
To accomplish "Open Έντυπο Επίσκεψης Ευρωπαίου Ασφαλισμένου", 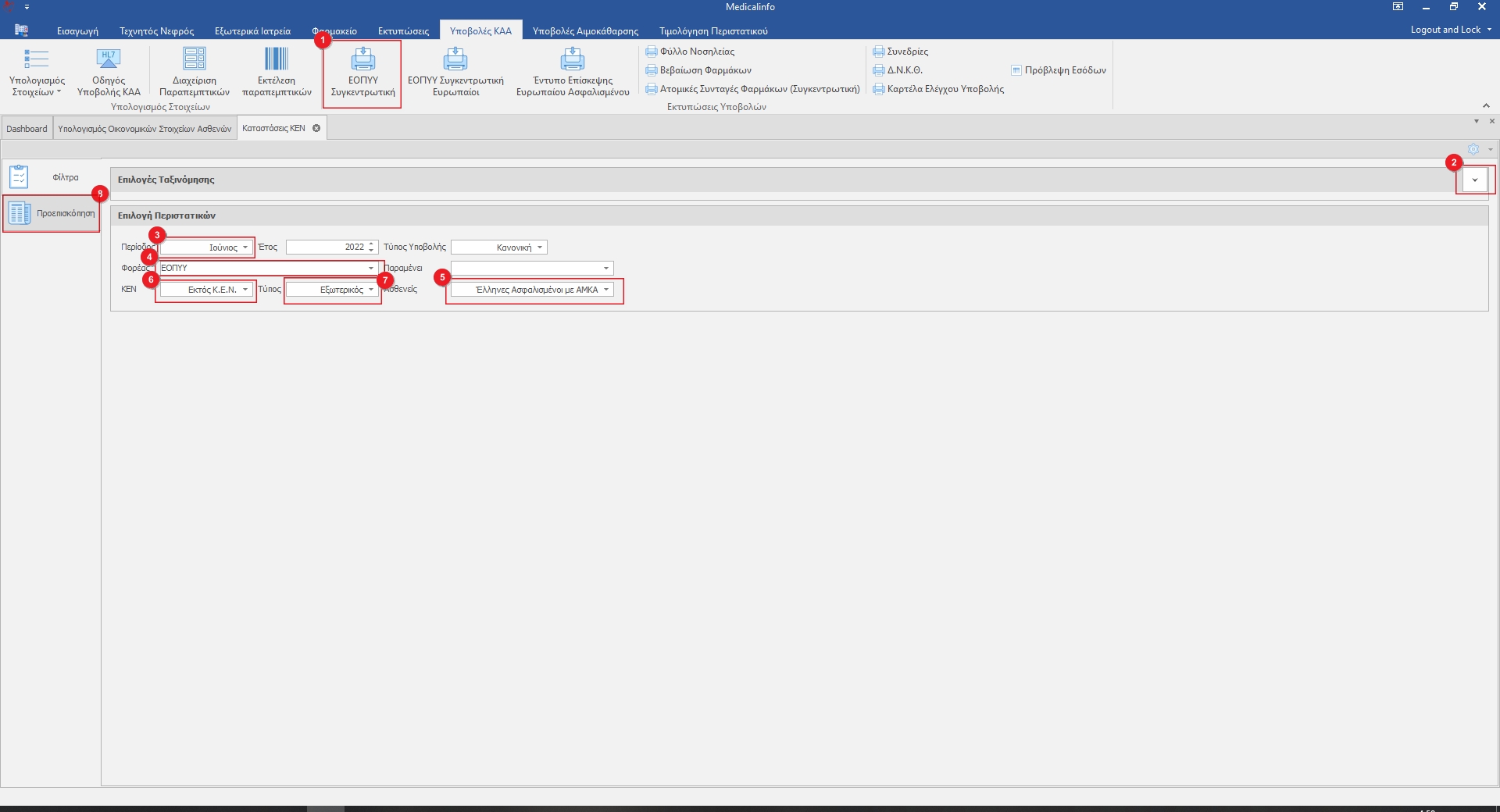I will tap(573, 60).
